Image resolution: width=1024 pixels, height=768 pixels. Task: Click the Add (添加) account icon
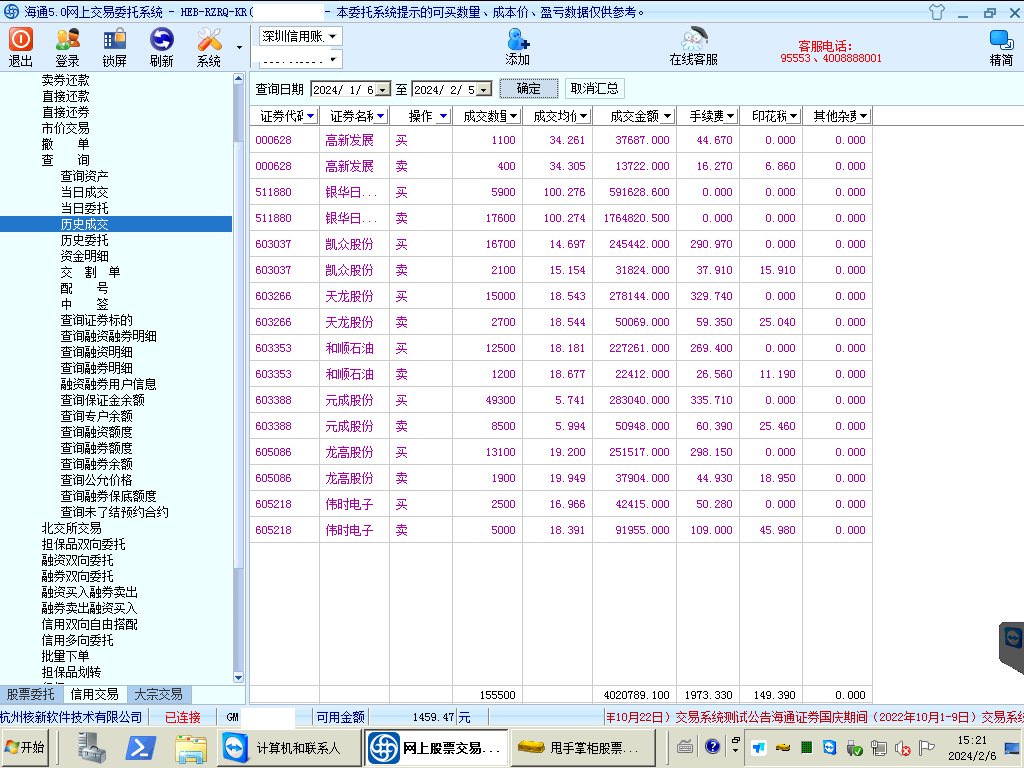point(518,40)
